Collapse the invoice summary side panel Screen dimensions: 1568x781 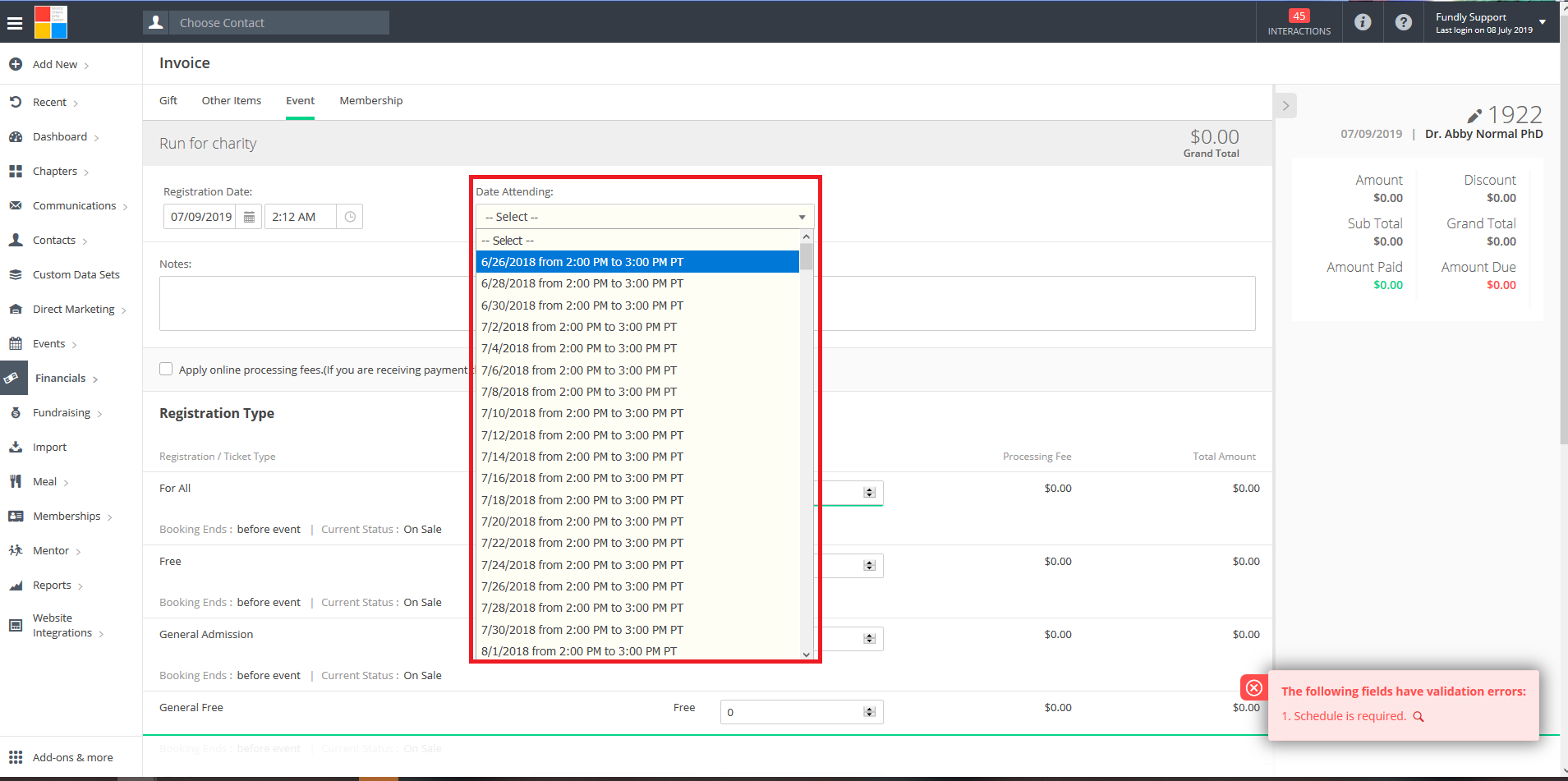1285,105
